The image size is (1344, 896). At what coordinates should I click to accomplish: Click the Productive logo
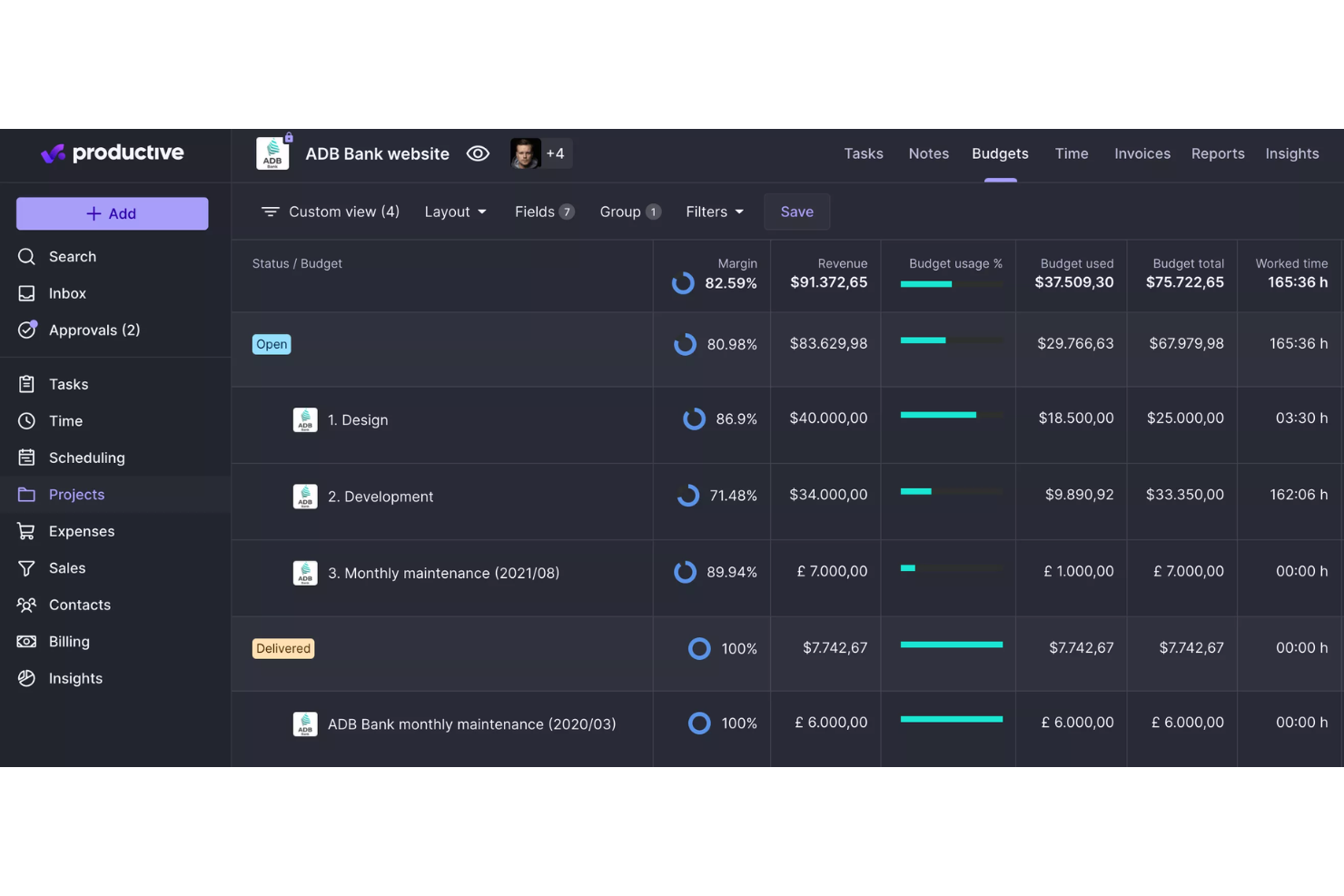point(113,153)
